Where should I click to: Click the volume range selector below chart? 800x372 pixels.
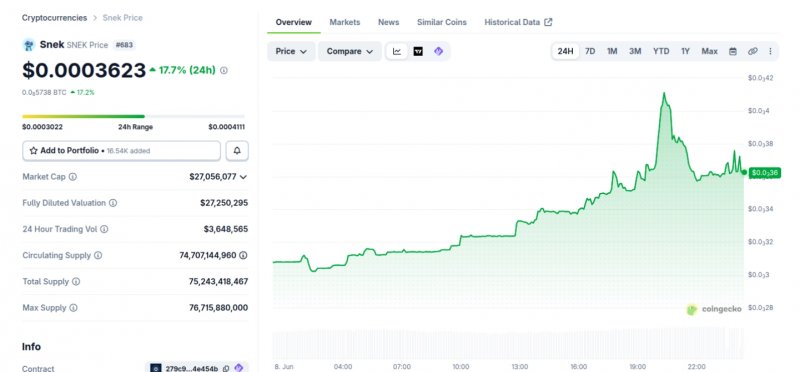point(508,344)
